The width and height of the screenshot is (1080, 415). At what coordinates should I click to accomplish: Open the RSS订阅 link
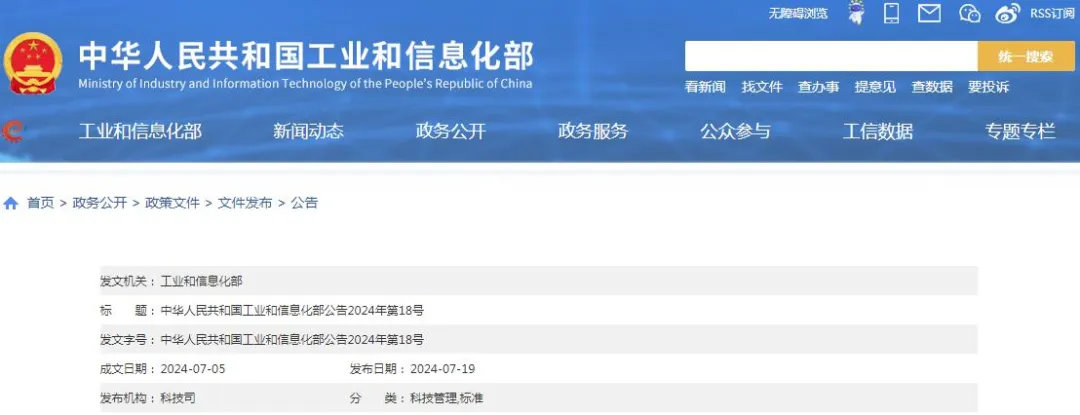click(x=1052, y=13)
